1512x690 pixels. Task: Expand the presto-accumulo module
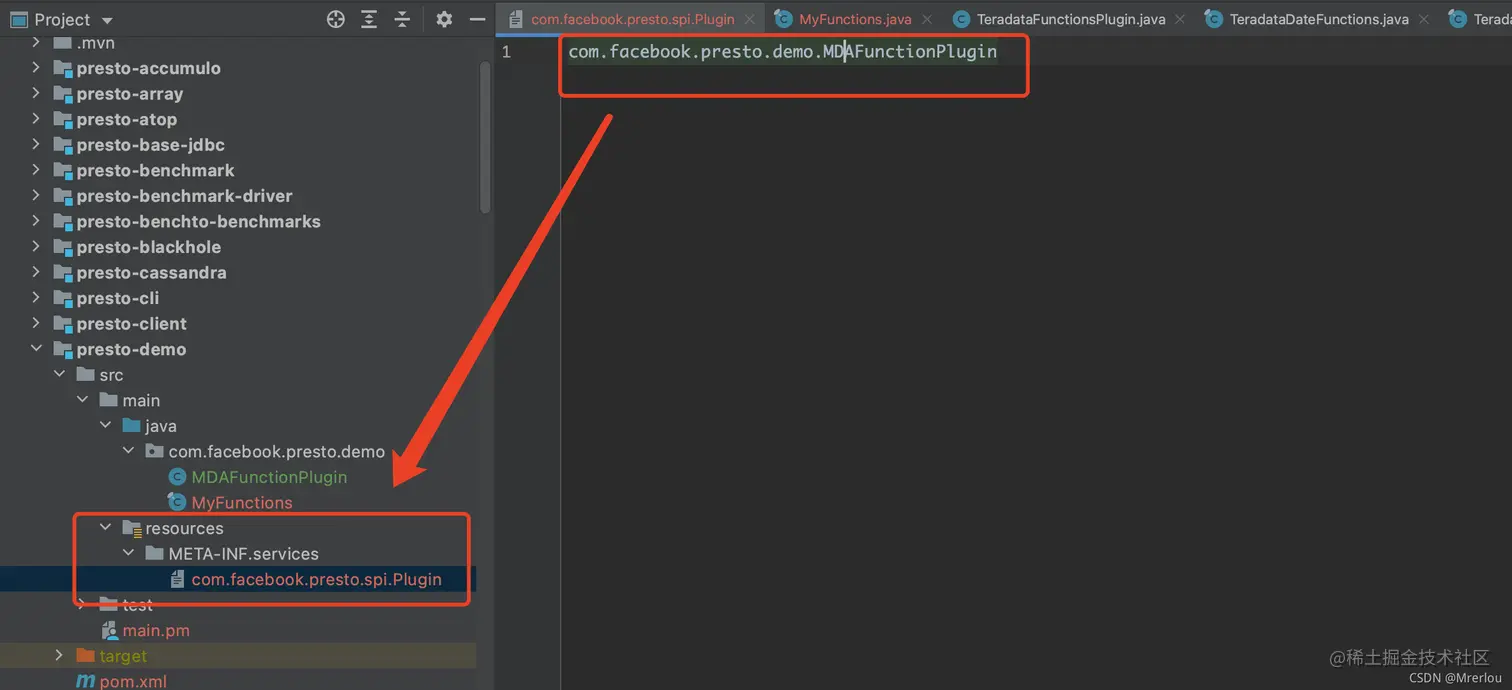[x=36, y=68]
